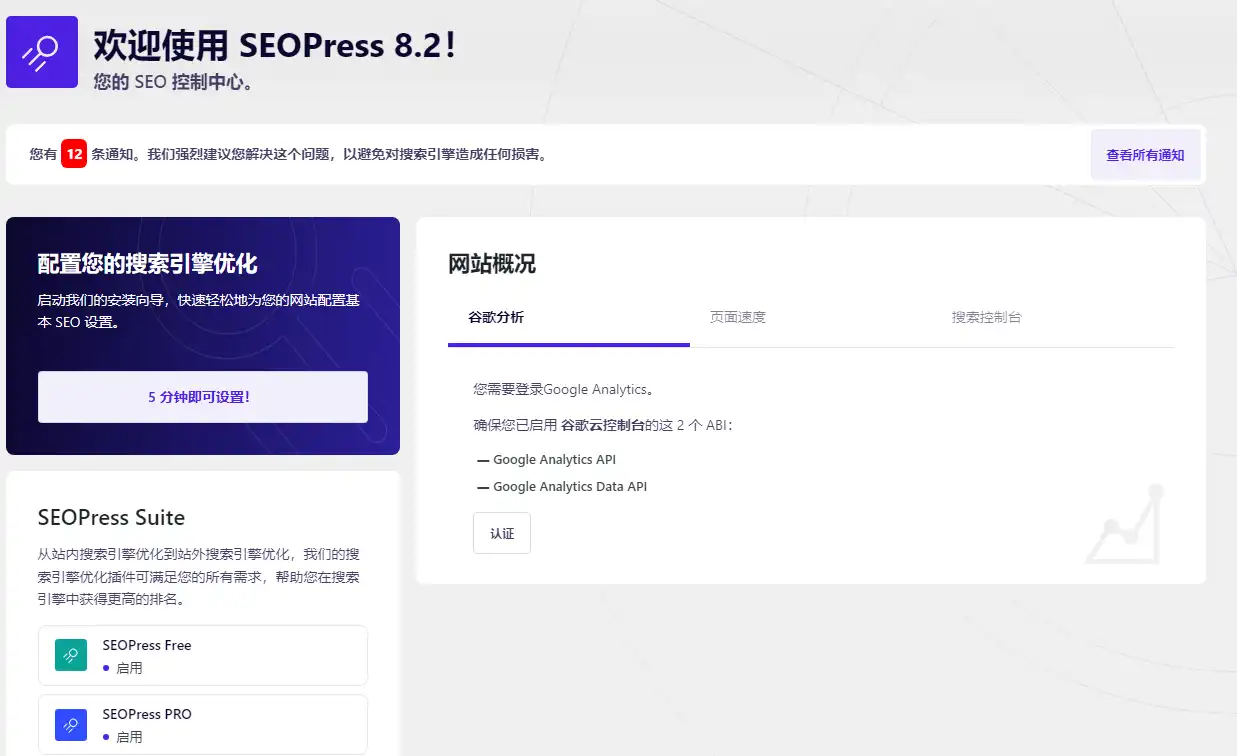Click the 认证 authentication button
The image size is (1237, 756).
[501, 533]
